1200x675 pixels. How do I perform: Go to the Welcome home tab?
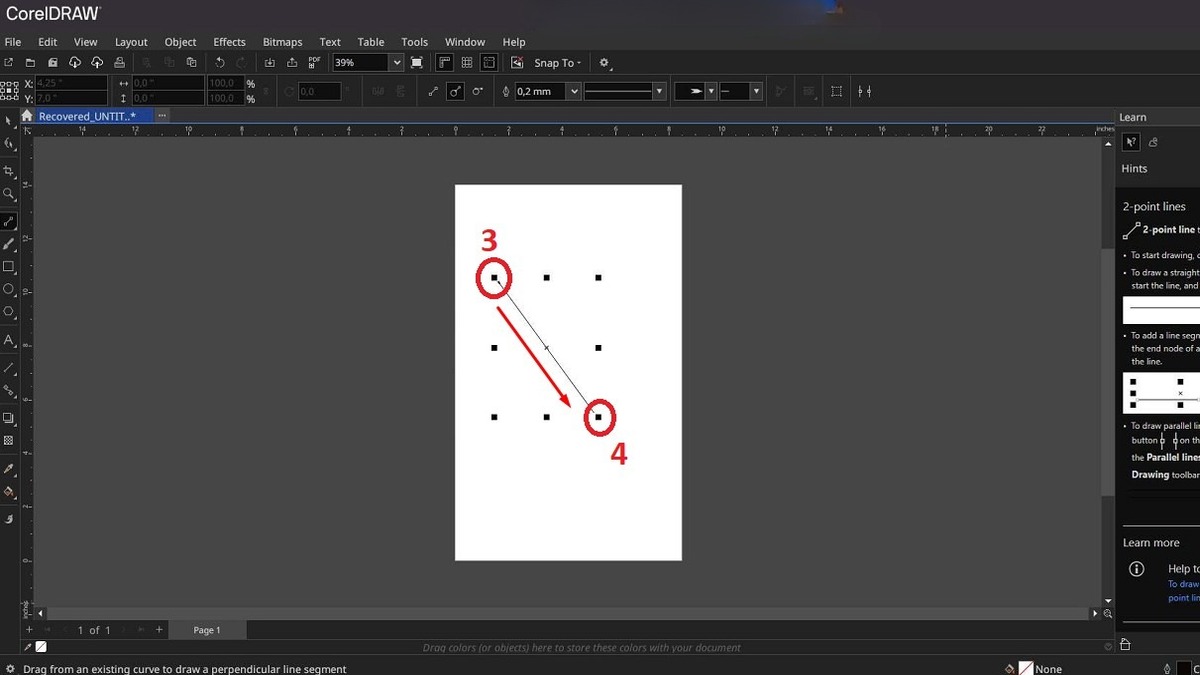tap(27, 116)
